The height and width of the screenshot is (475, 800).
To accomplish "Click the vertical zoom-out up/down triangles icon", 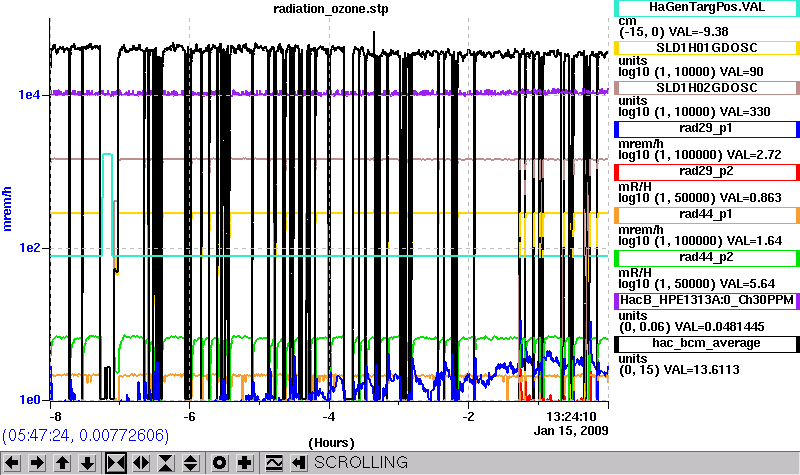I will (x=191, y=463).
